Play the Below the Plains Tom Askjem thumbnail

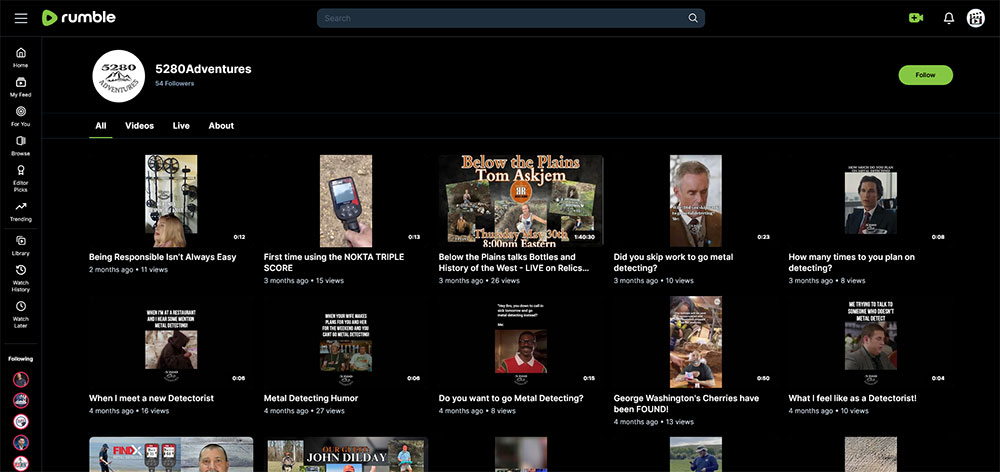(x=520, y=200)
